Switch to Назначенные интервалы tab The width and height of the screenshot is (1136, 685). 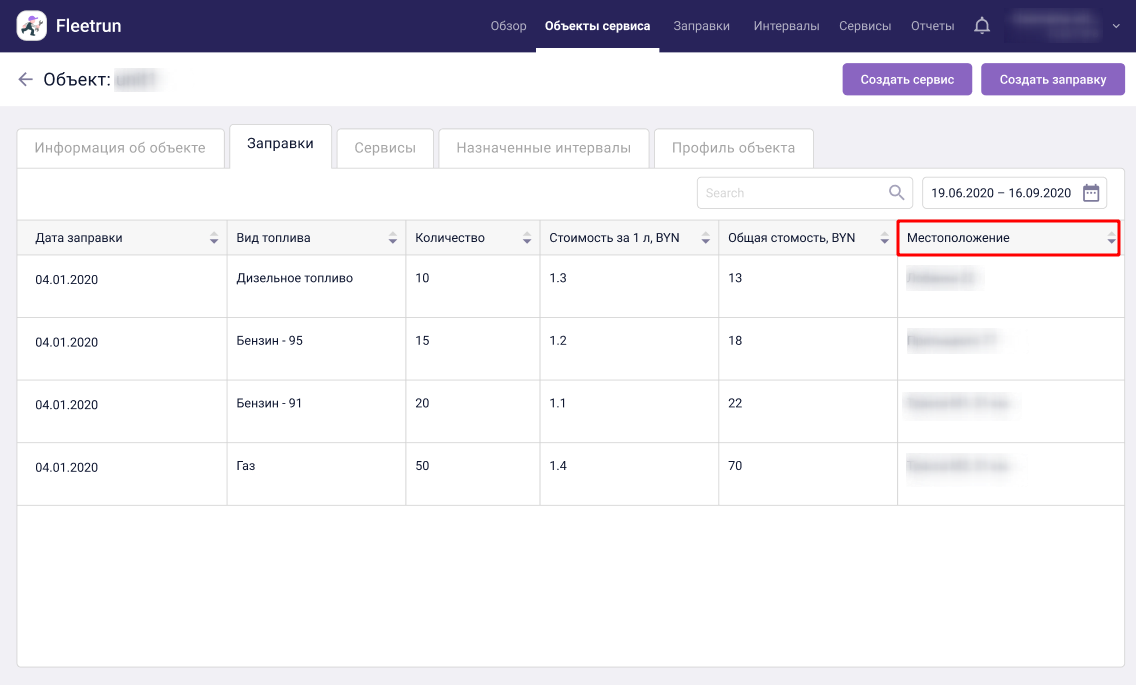click(543, 148)
